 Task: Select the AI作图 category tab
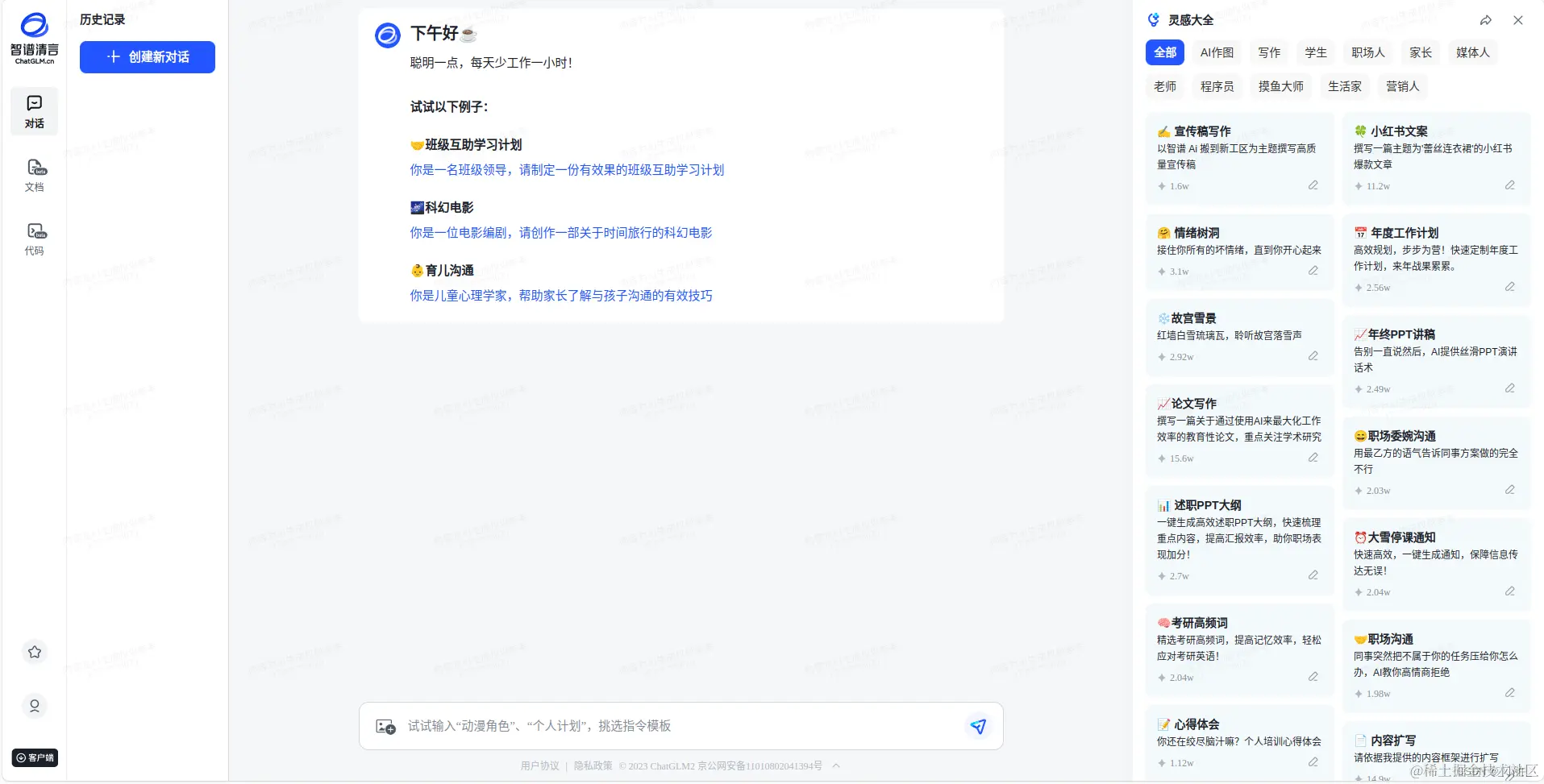1217,52
